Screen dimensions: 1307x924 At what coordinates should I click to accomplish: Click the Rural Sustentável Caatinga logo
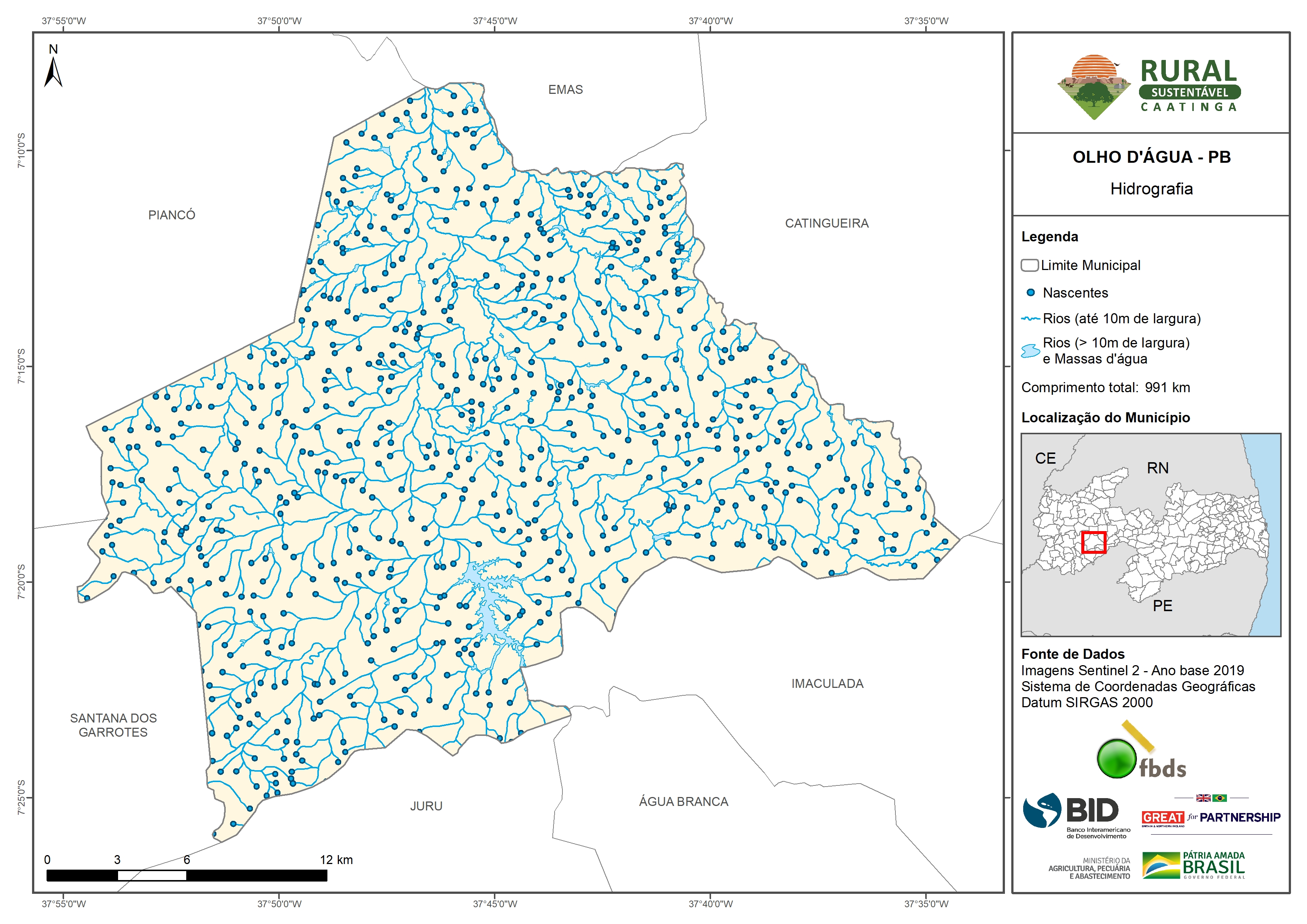tap(1149, 86)
